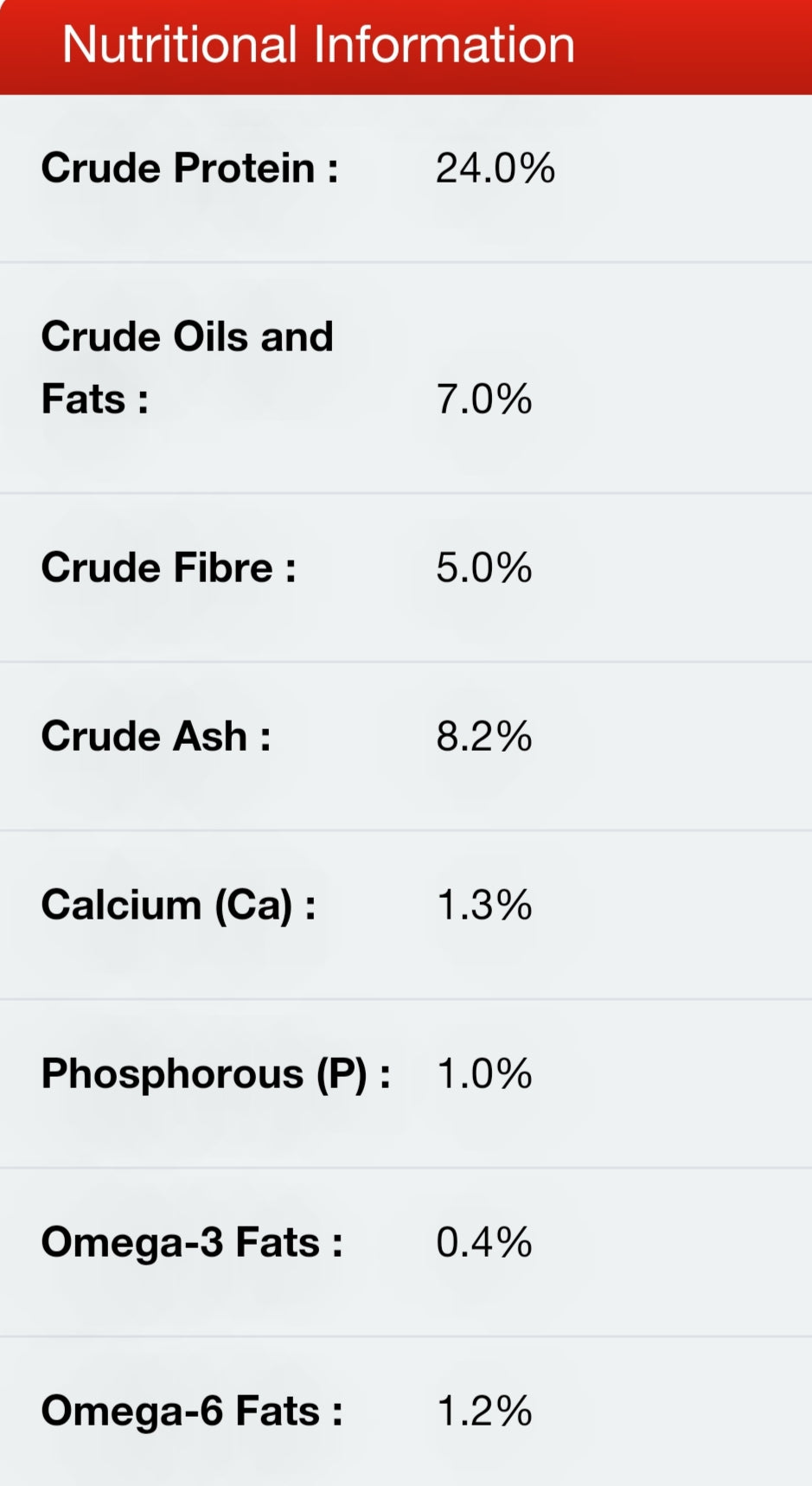This screenshot has width=812, height=1486.
Task: Select the Crude Fibre label
Action: 169,568
